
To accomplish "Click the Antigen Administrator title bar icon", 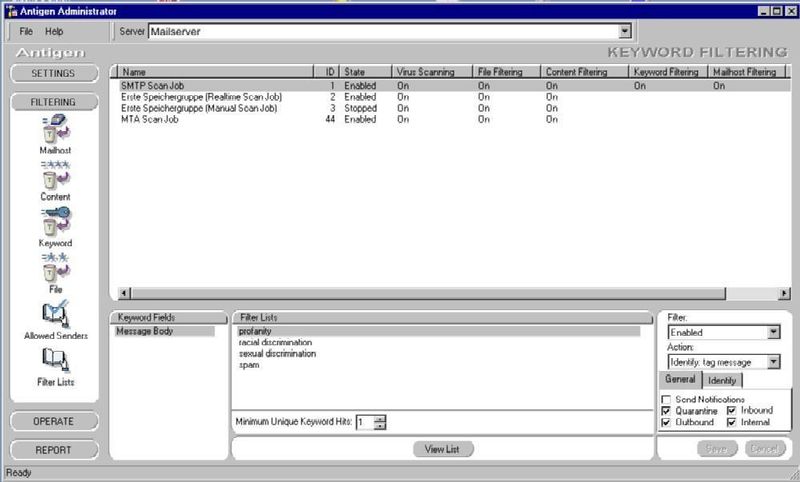I will (x=11, y=11).
